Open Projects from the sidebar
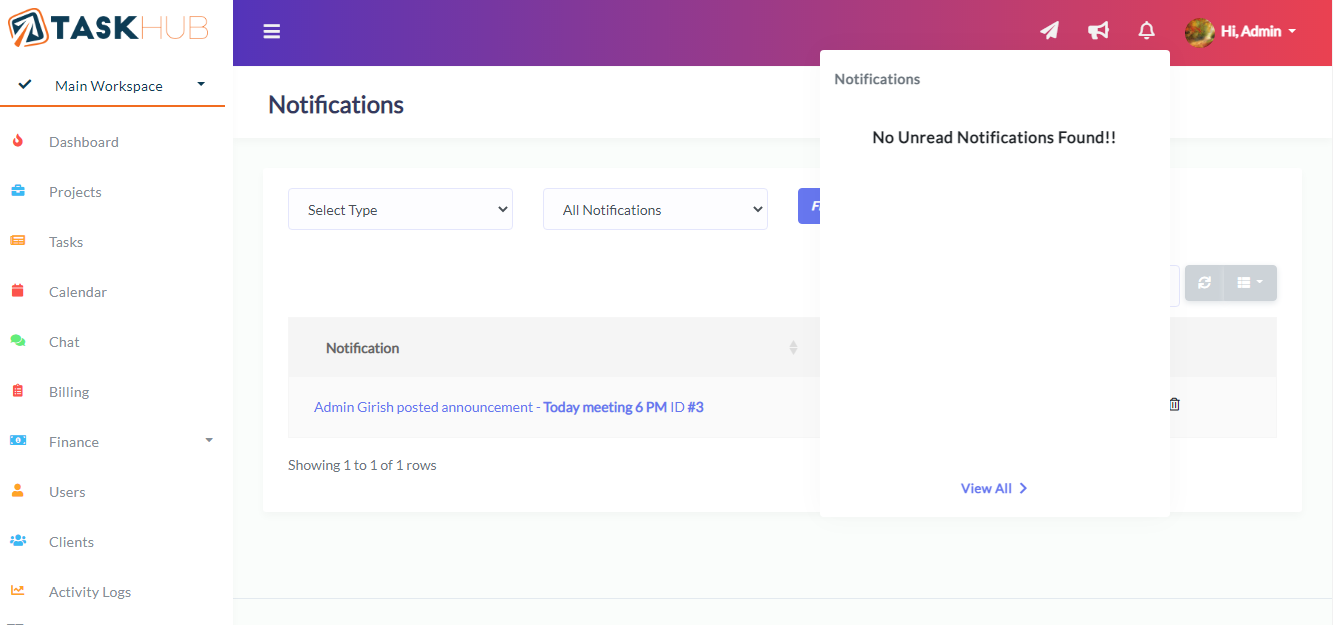 pyautogui.click(x=75, y=192)
